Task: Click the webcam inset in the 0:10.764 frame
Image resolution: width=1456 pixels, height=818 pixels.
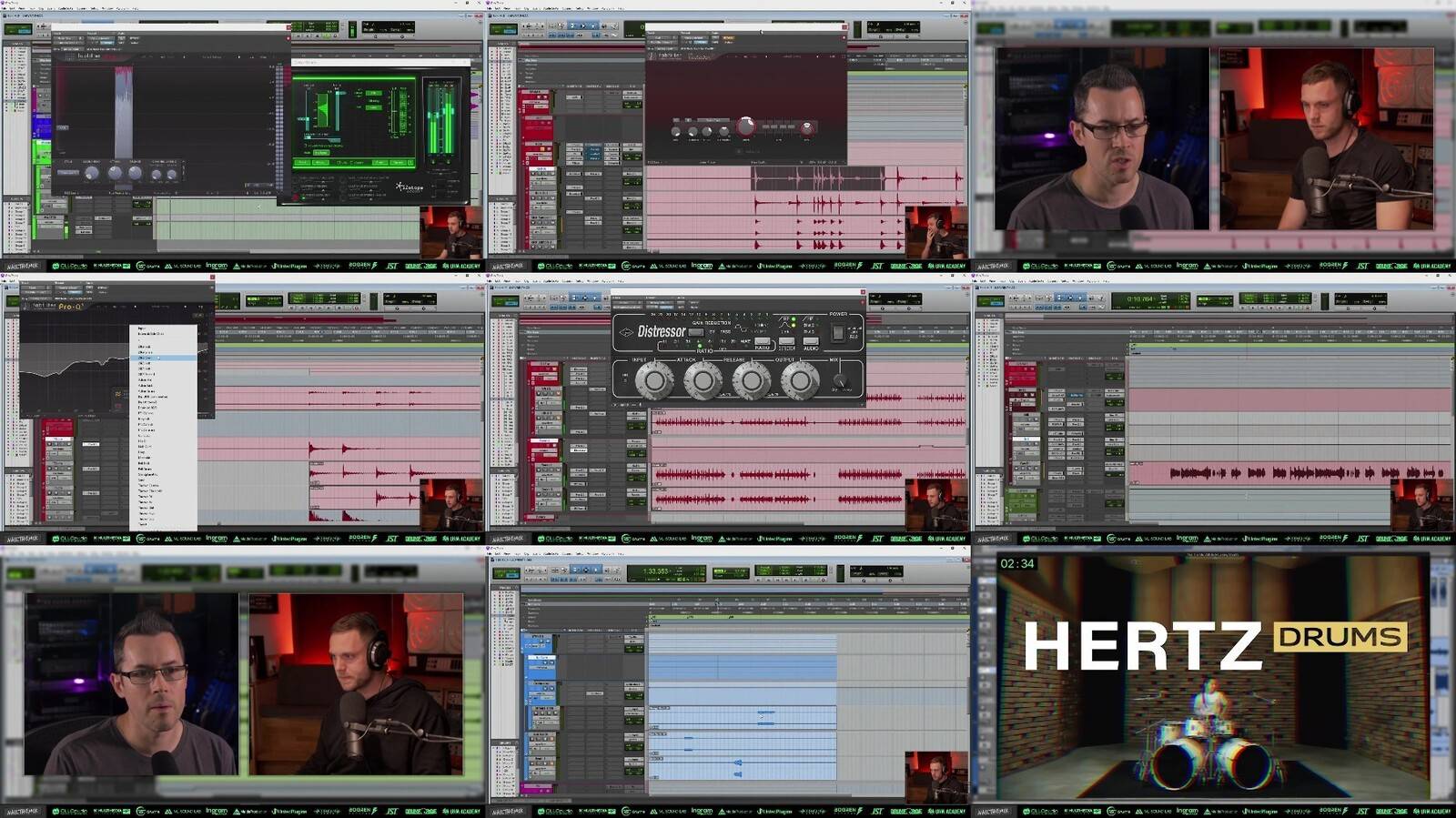Action: click(x=1421, y=503)
